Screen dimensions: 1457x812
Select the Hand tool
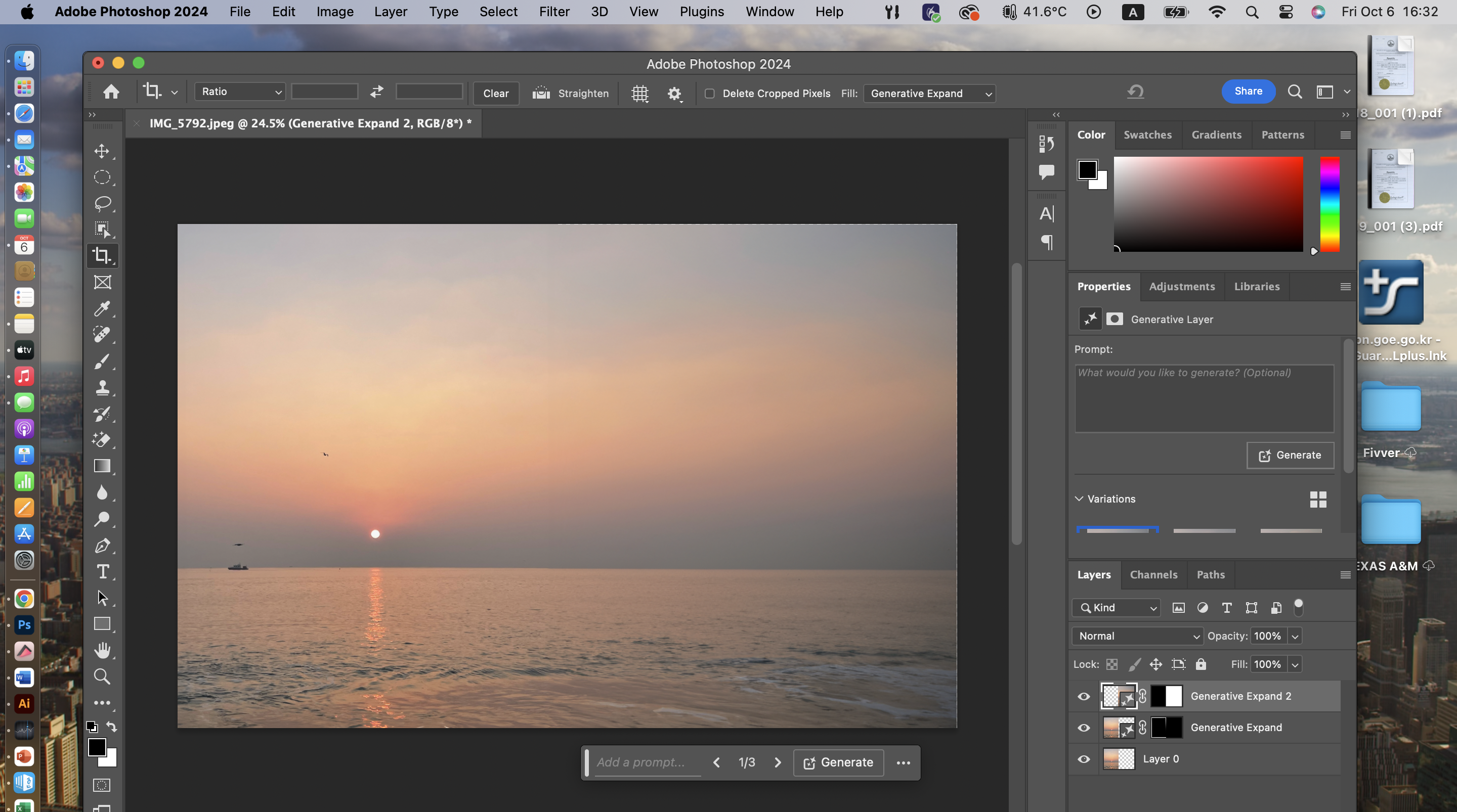(102, 650)
